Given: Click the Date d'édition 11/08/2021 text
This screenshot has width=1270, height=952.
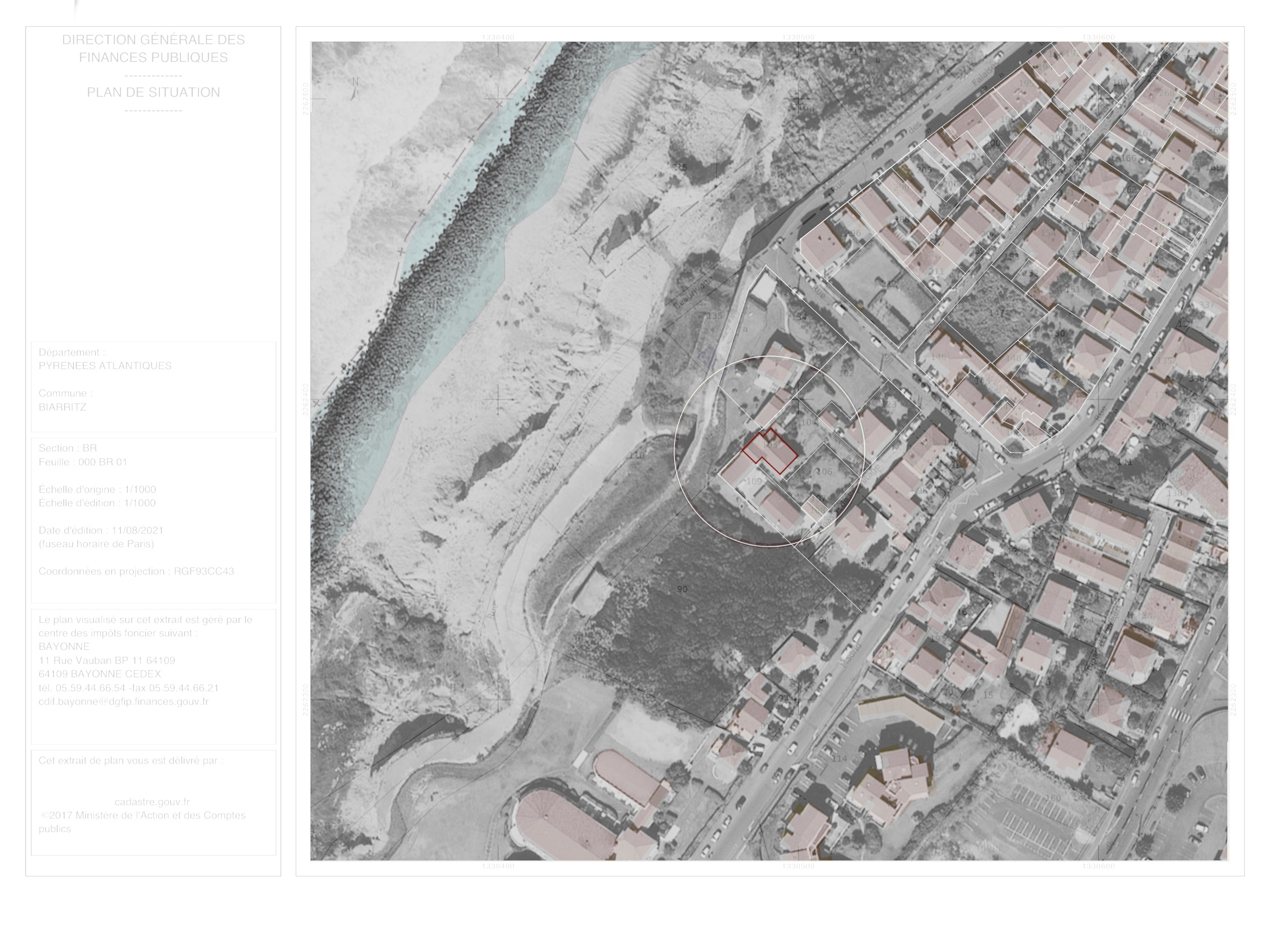Looking at the screenshot, I should (x=101, y=530).
